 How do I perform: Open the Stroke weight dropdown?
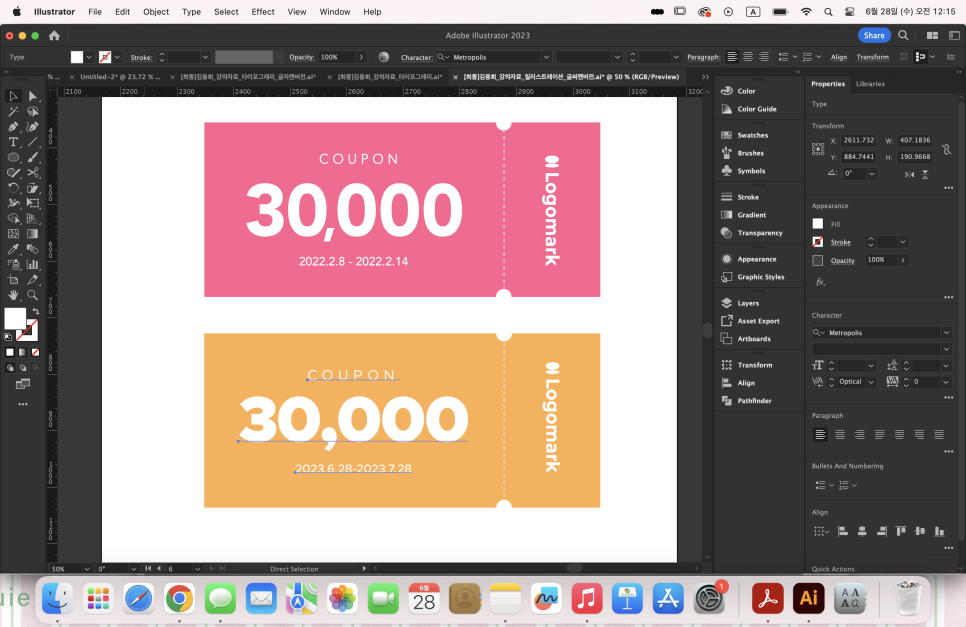[x=205, y=57]
